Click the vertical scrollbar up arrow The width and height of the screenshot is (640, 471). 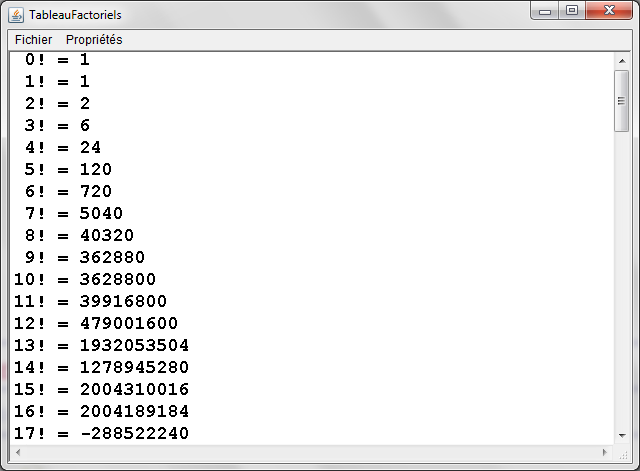621,61
